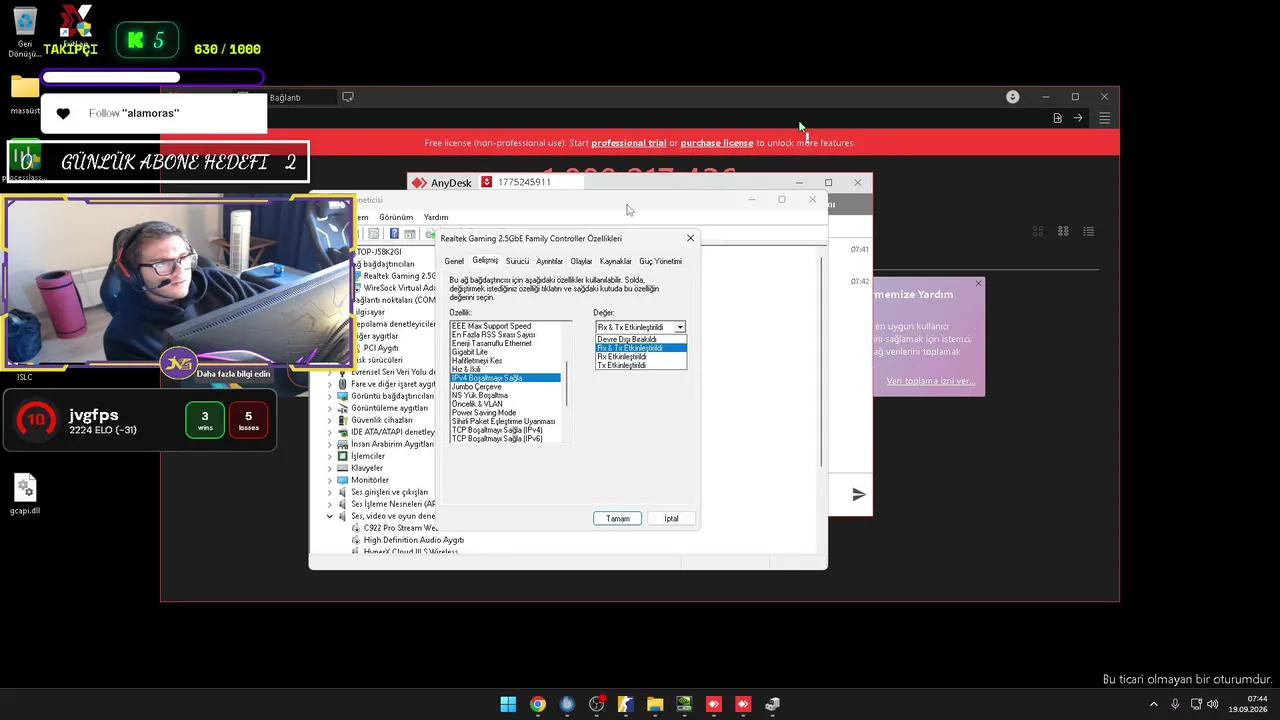
Task: Switch to the Güç Yönetimi tab
Action: pyautogui.click(x=660, y=261)
